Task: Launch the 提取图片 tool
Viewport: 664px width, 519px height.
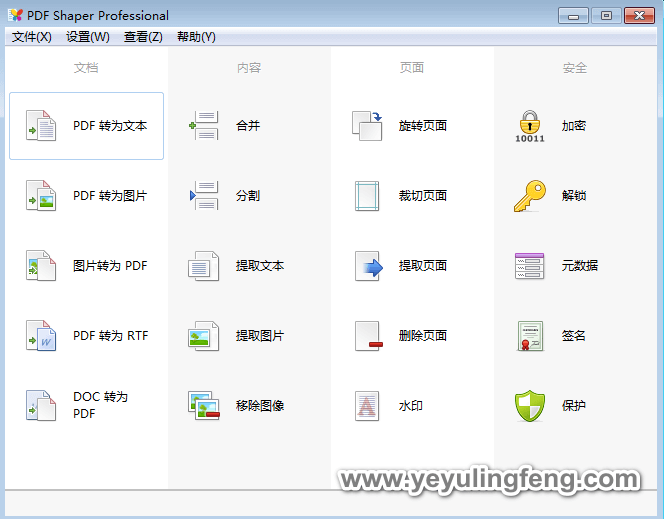Action: (x=249, y=336)
